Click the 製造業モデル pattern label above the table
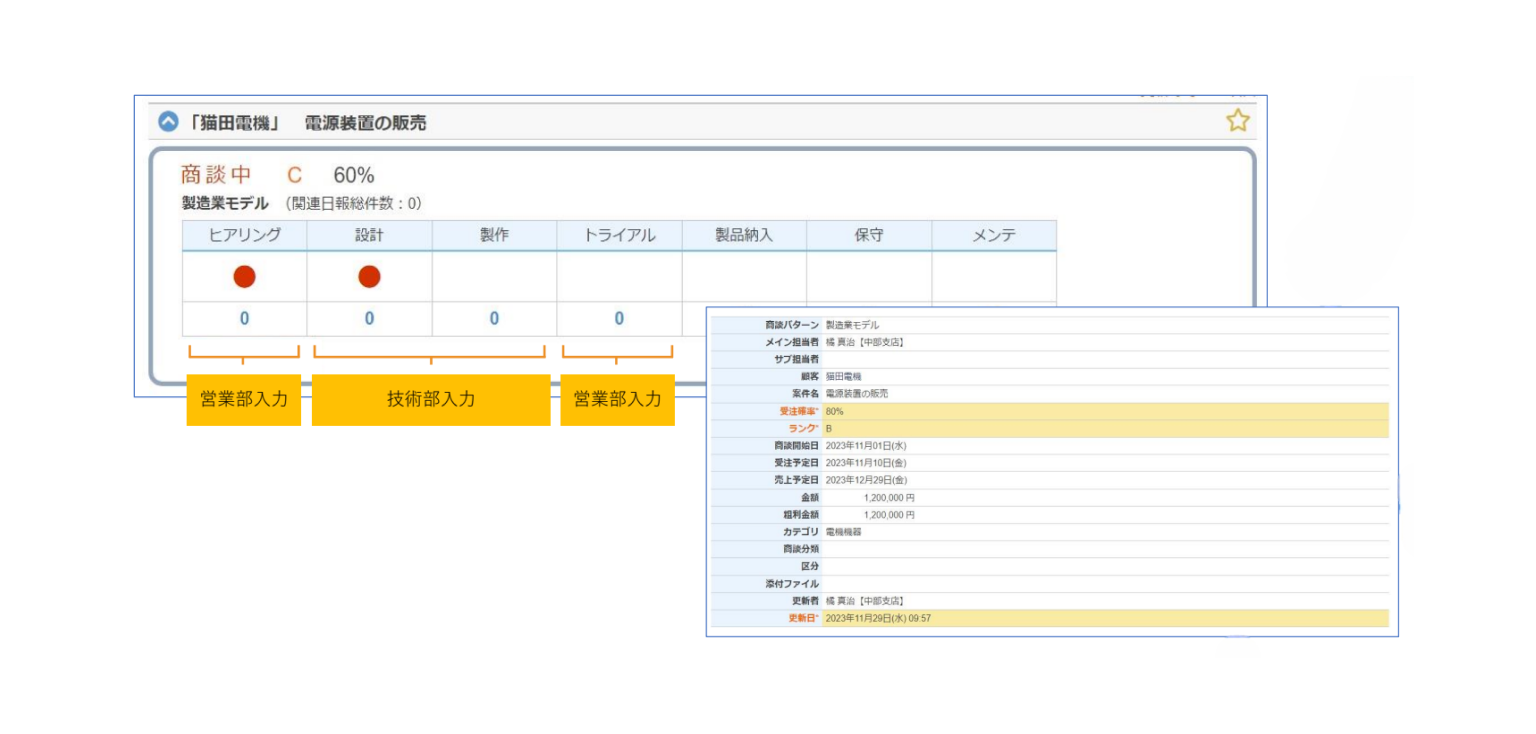The width and height of the screenshot is (1536, 734). pos(225,203)
